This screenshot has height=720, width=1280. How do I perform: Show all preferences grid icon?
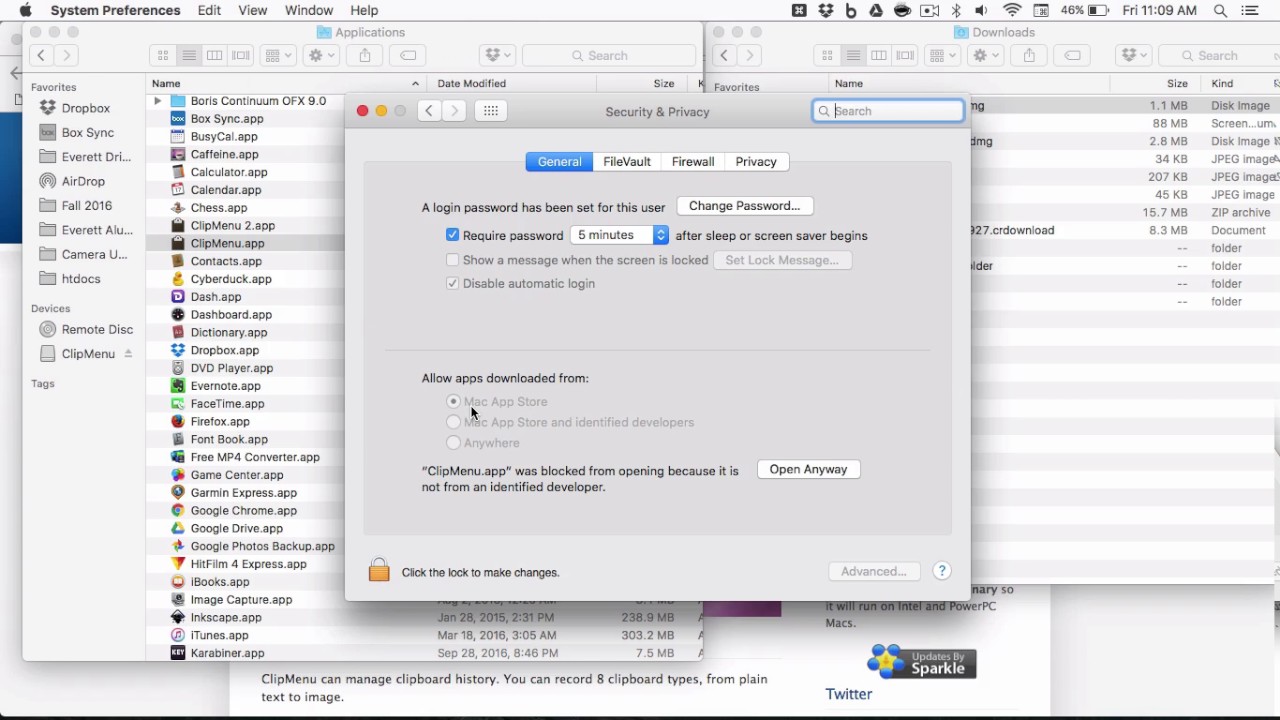tap(491, 111)
